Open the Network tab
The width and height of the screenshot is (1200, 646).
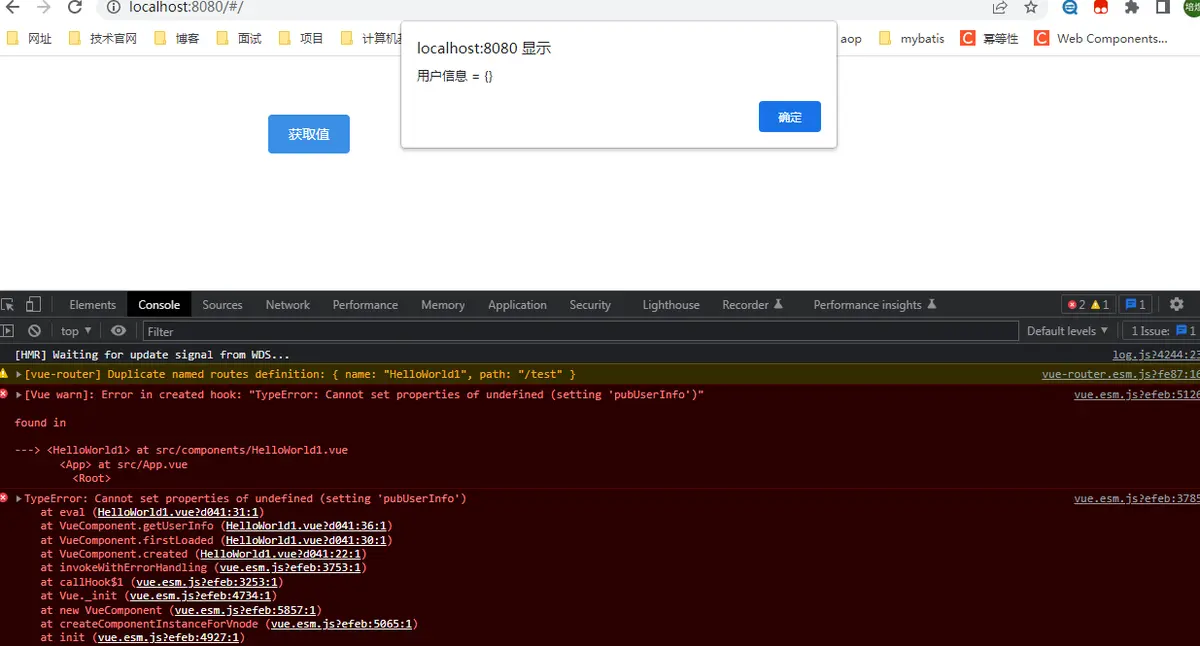click(288, 305)
